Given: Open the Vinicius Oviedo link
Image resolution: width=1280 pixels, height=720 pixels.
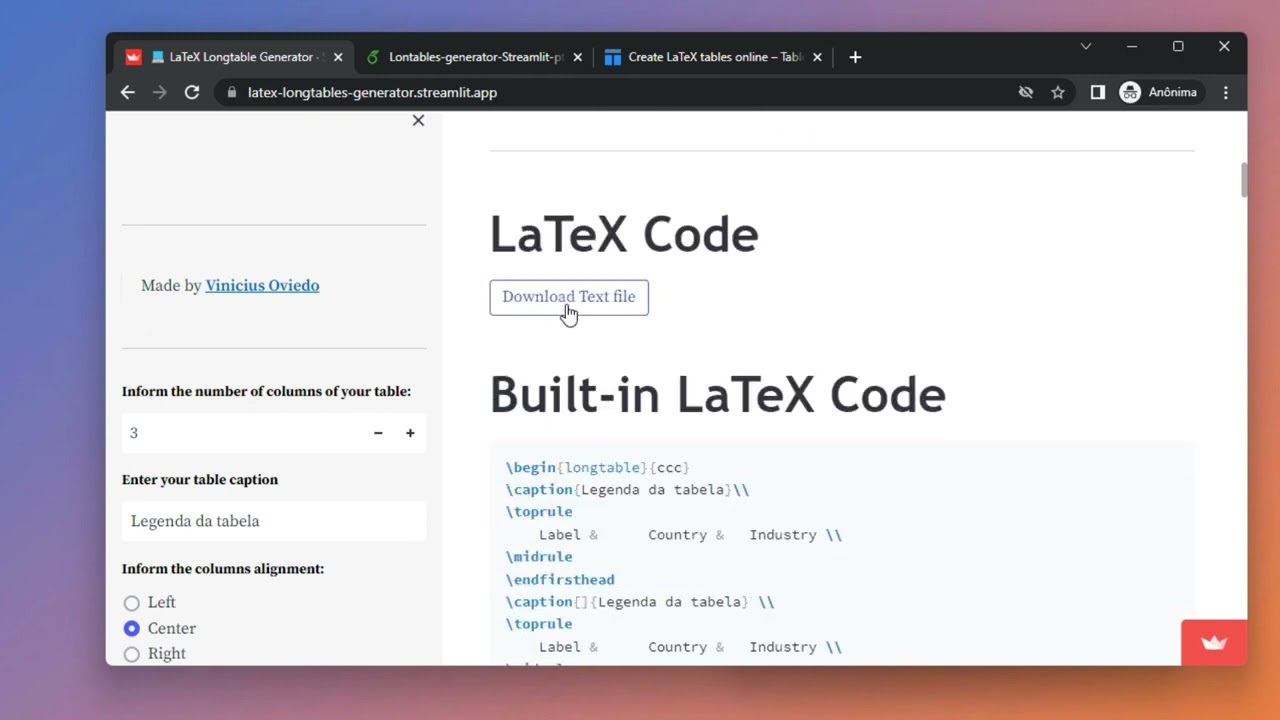Looking at the screenshot, I should 262,286.
